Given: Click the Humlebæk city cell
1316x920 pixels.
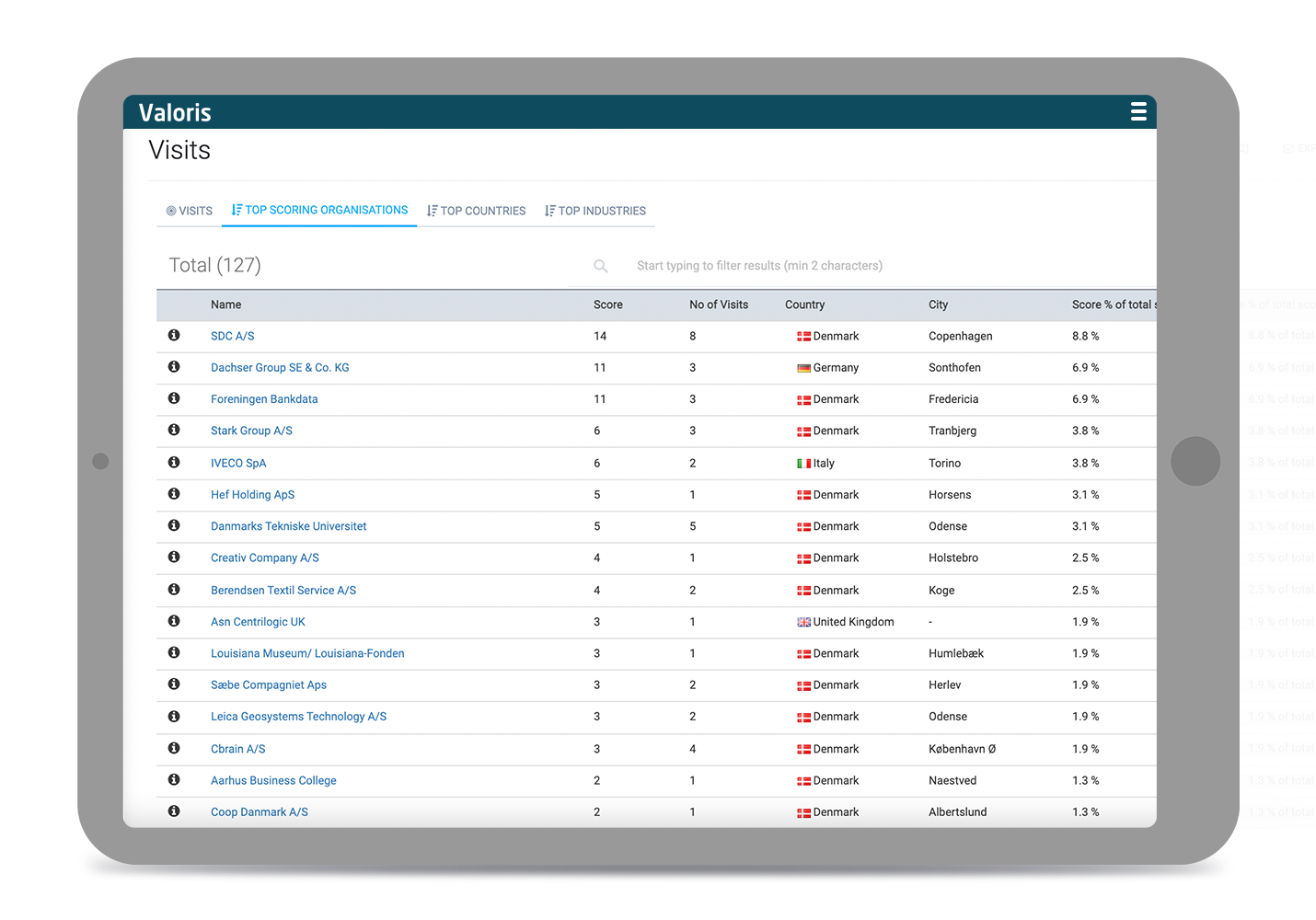Looking at the screenshot, I should (956, 653).
